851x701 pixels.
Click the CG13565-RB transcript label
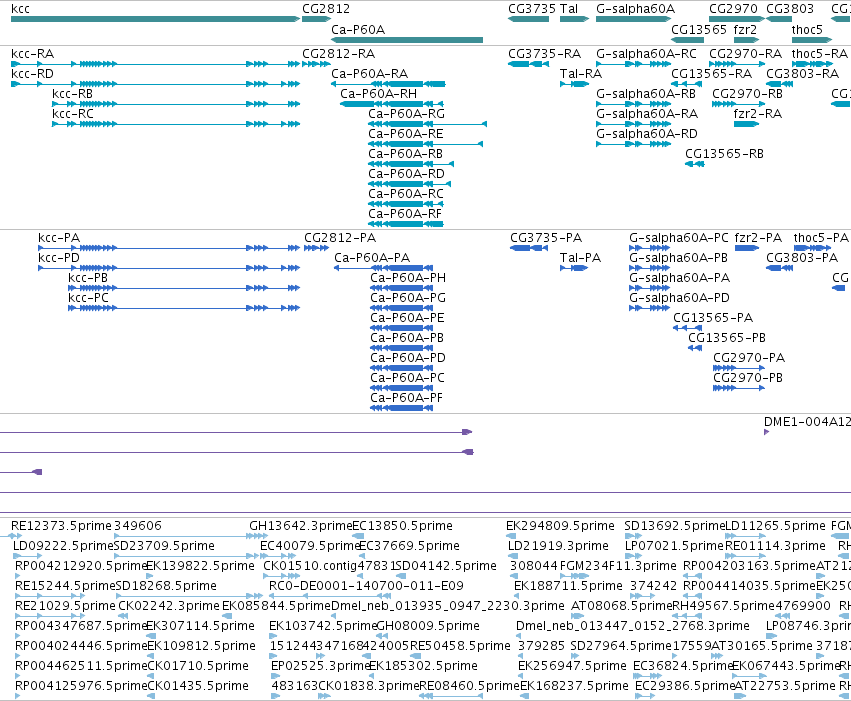coord(725,155)
